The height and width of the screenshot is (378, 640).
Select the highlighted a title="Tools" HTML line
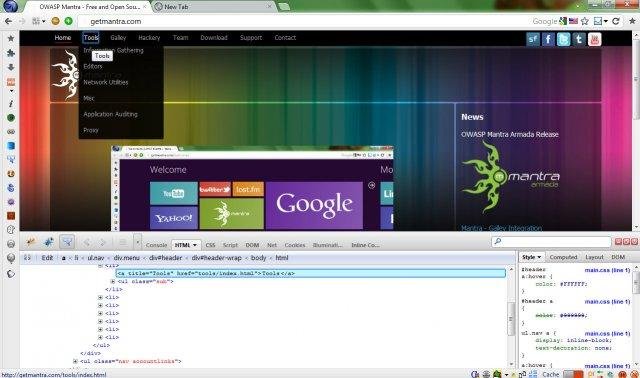click(311, 273)
